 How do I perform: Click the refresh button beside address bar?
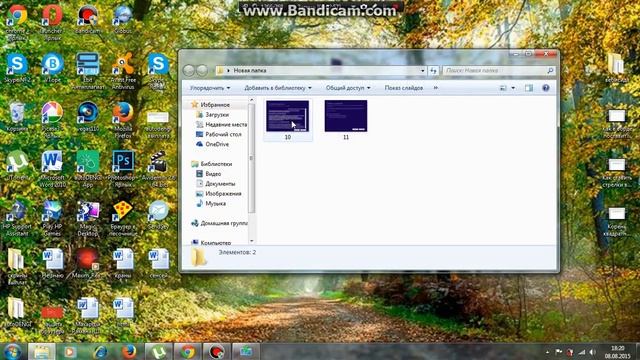(433, 71)
